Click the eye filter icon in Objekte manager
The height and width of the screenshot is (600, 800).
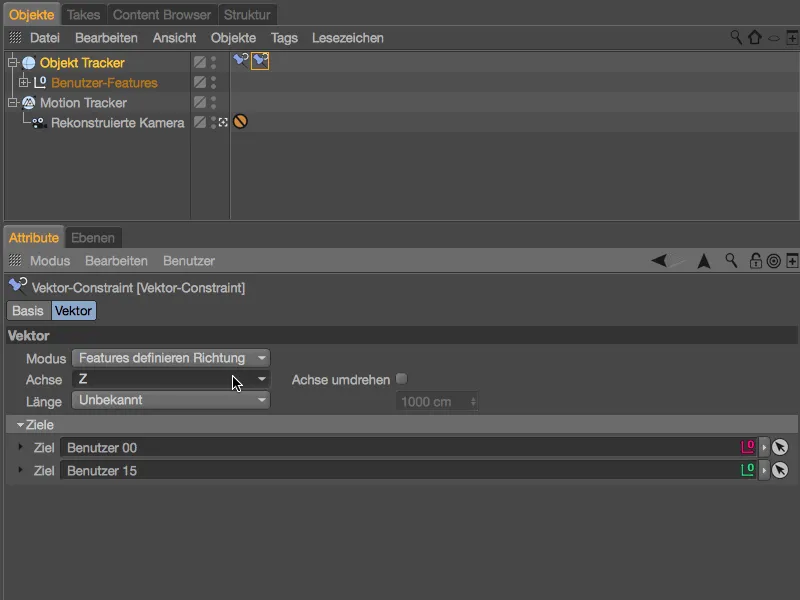[773, 38]
